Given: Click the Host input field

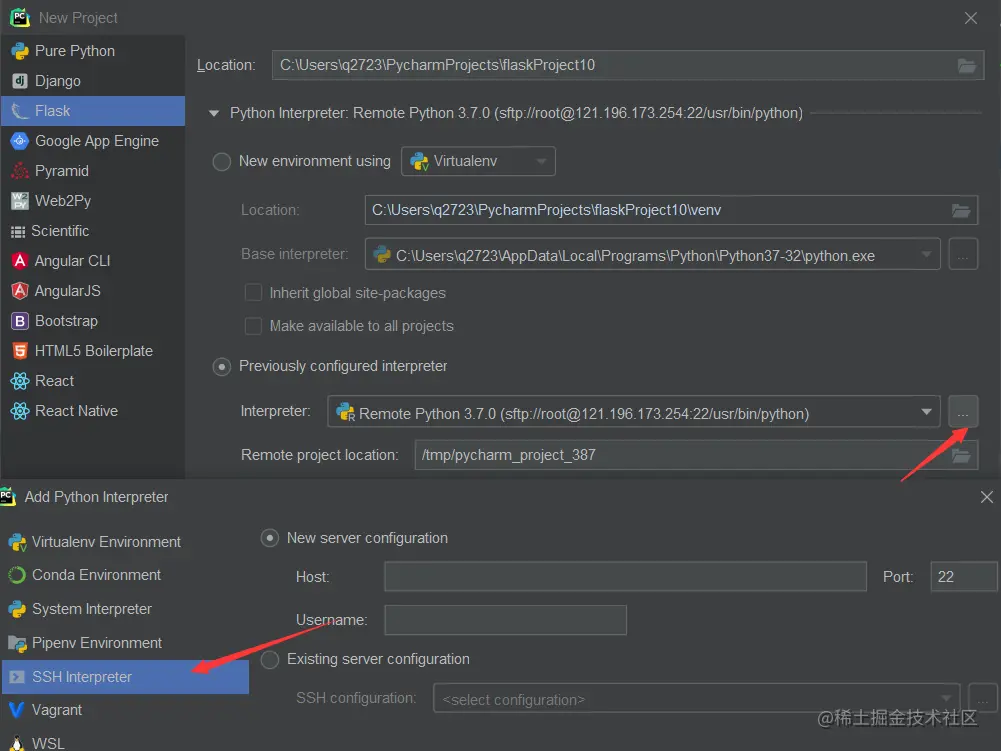Looking at the screenshot, I should [x=625, y=577].
